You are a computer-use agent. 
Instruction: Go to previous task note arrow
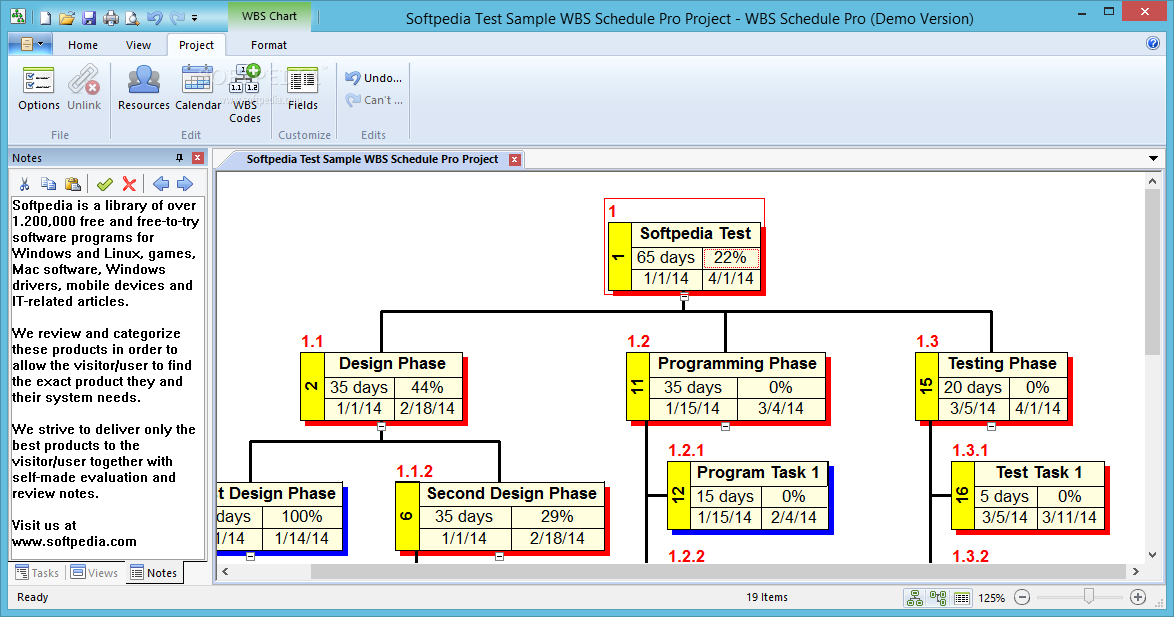(x=161, y=183)
